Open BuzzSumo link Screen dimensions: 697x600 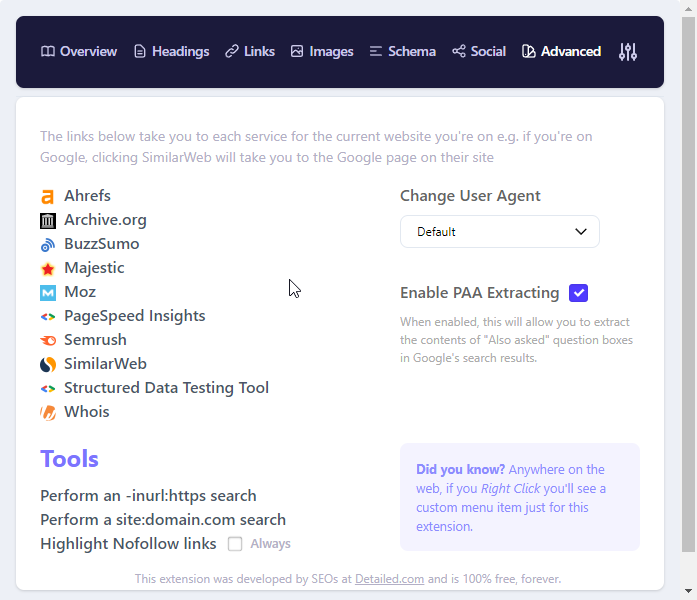(x=101, y=244)
